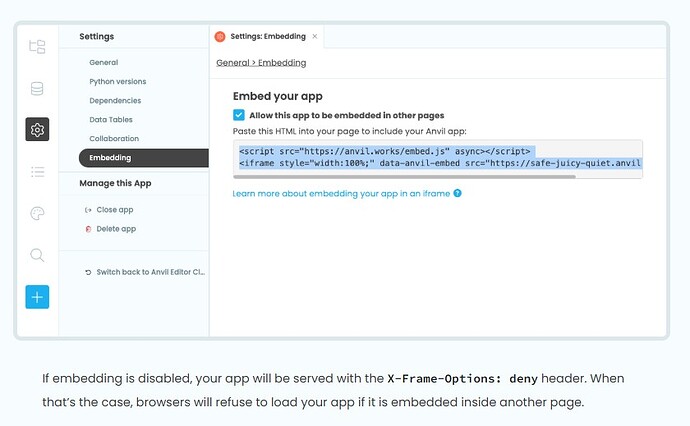This screenshot has height=426, width=690.
Task: Open the App Browser tree icon
Action: click(37, 47)
